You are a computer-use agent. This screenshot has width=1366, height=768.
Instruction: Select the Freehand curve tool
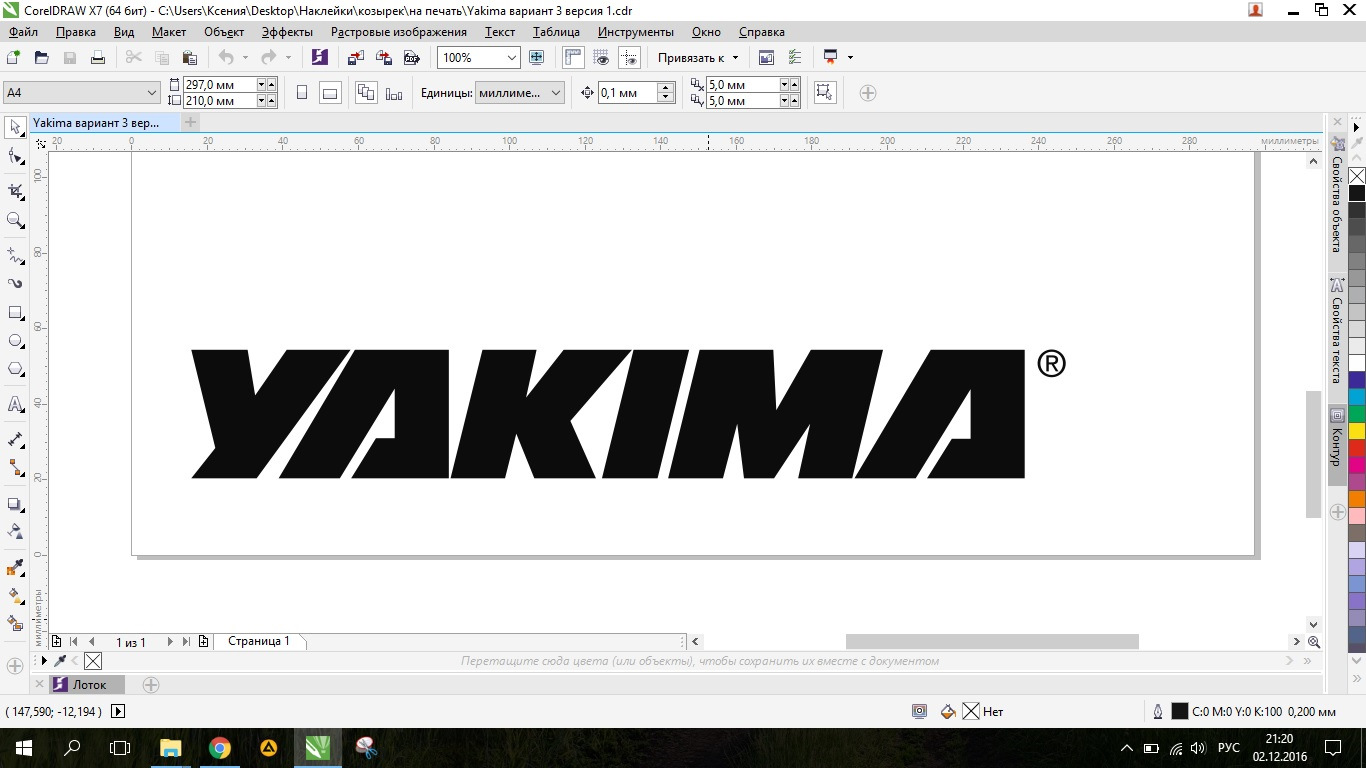pos(16,255)
